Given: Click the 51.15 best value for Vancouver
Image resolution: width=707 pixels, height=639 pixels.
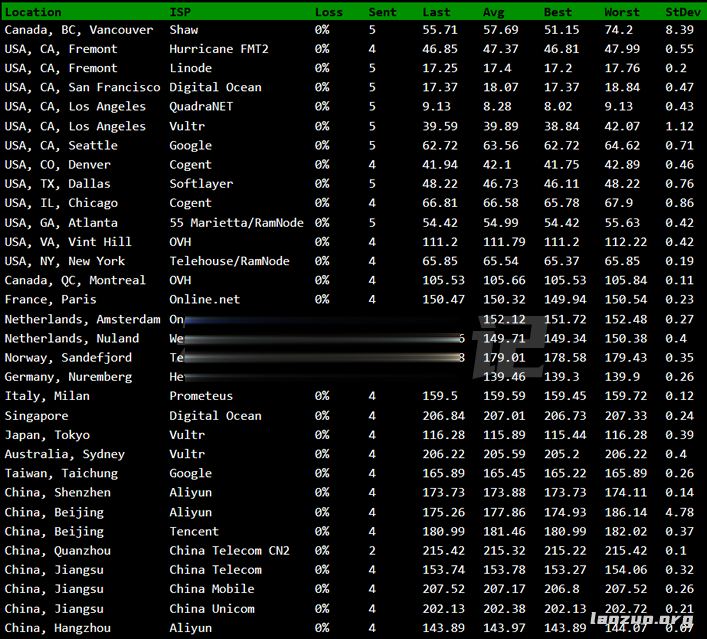Looking at the screenshot, I should coord(561,30).
